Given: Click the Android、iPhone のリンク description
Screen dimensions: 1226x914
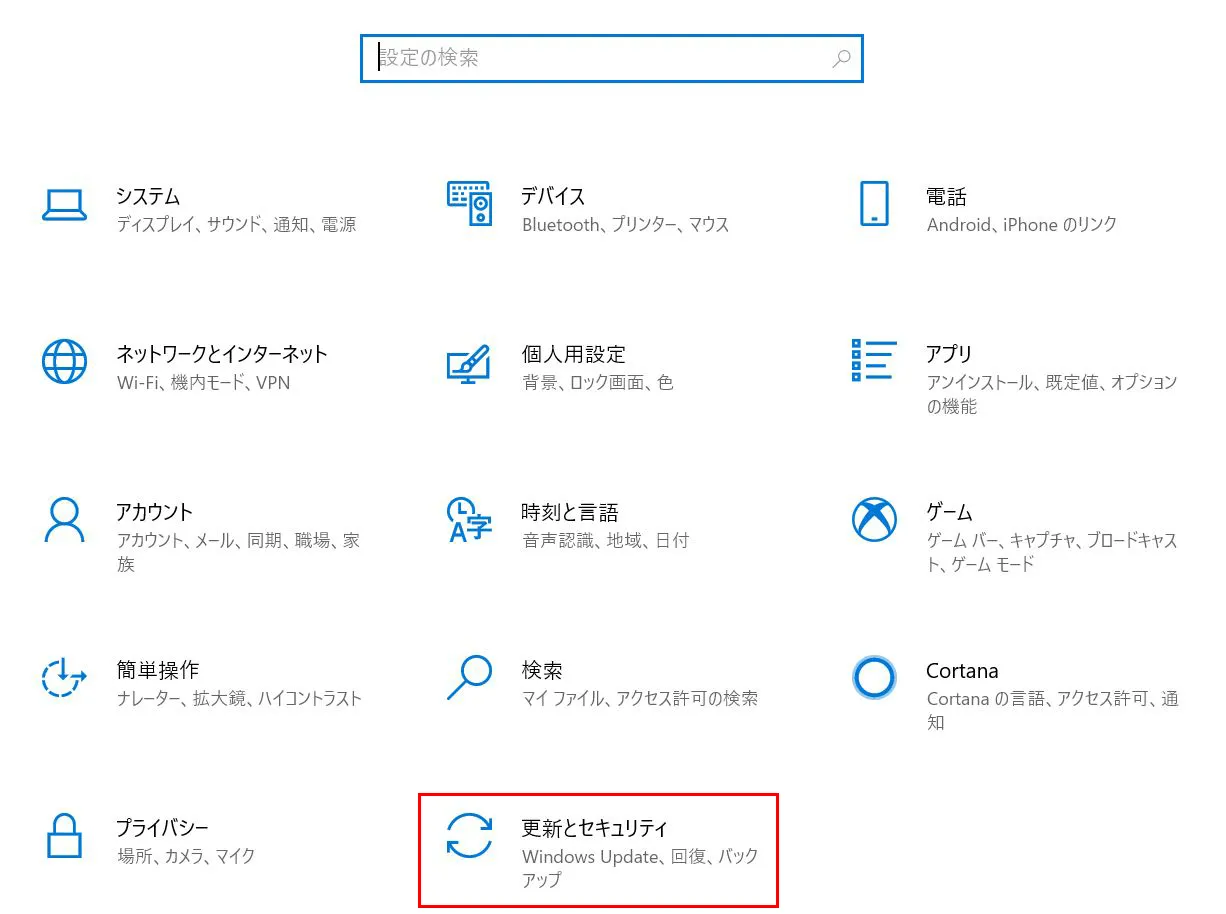Looking at the screenshot, I should coord(1021,225).
